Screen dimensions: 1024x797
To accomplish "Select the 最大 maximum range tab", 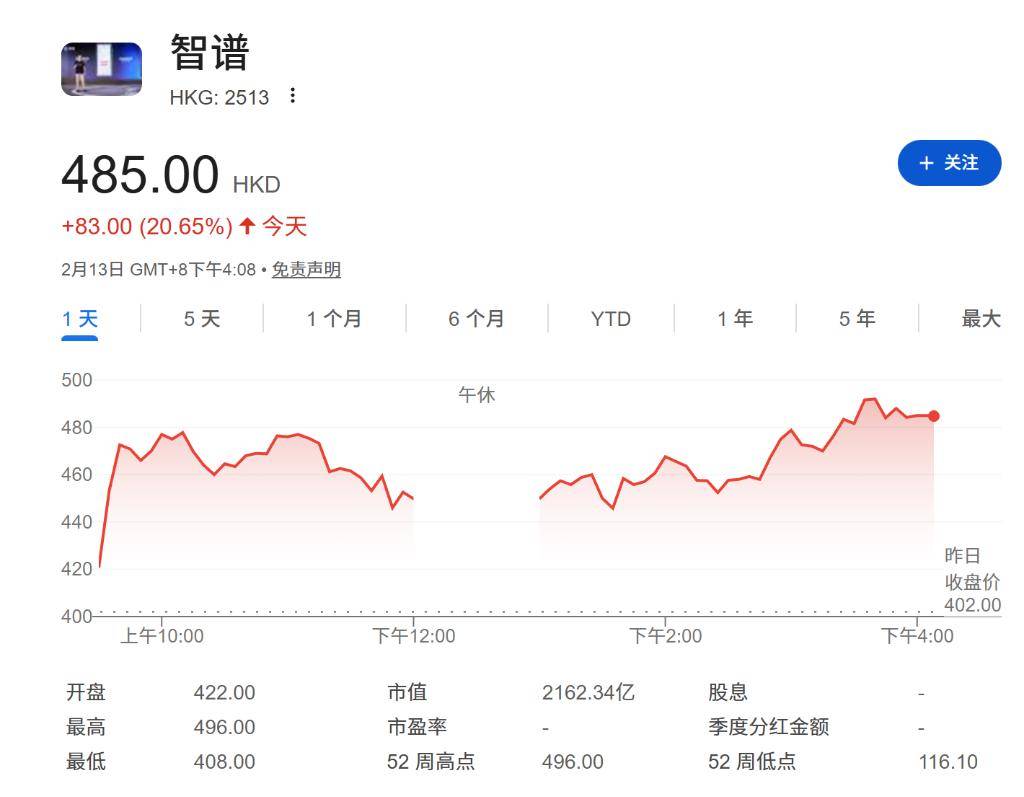I will coord(980,319).
